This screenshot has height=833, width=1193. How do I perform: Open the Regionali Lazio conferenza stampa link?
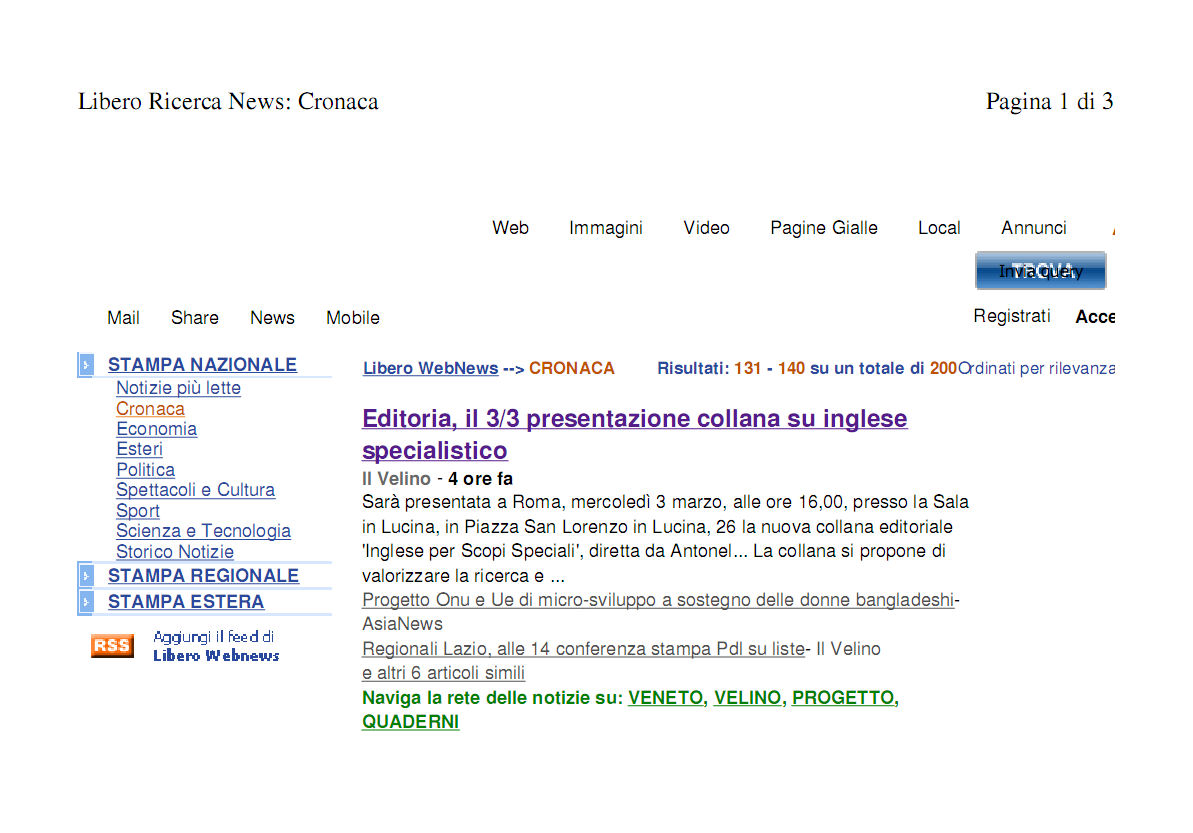point(584,649)
